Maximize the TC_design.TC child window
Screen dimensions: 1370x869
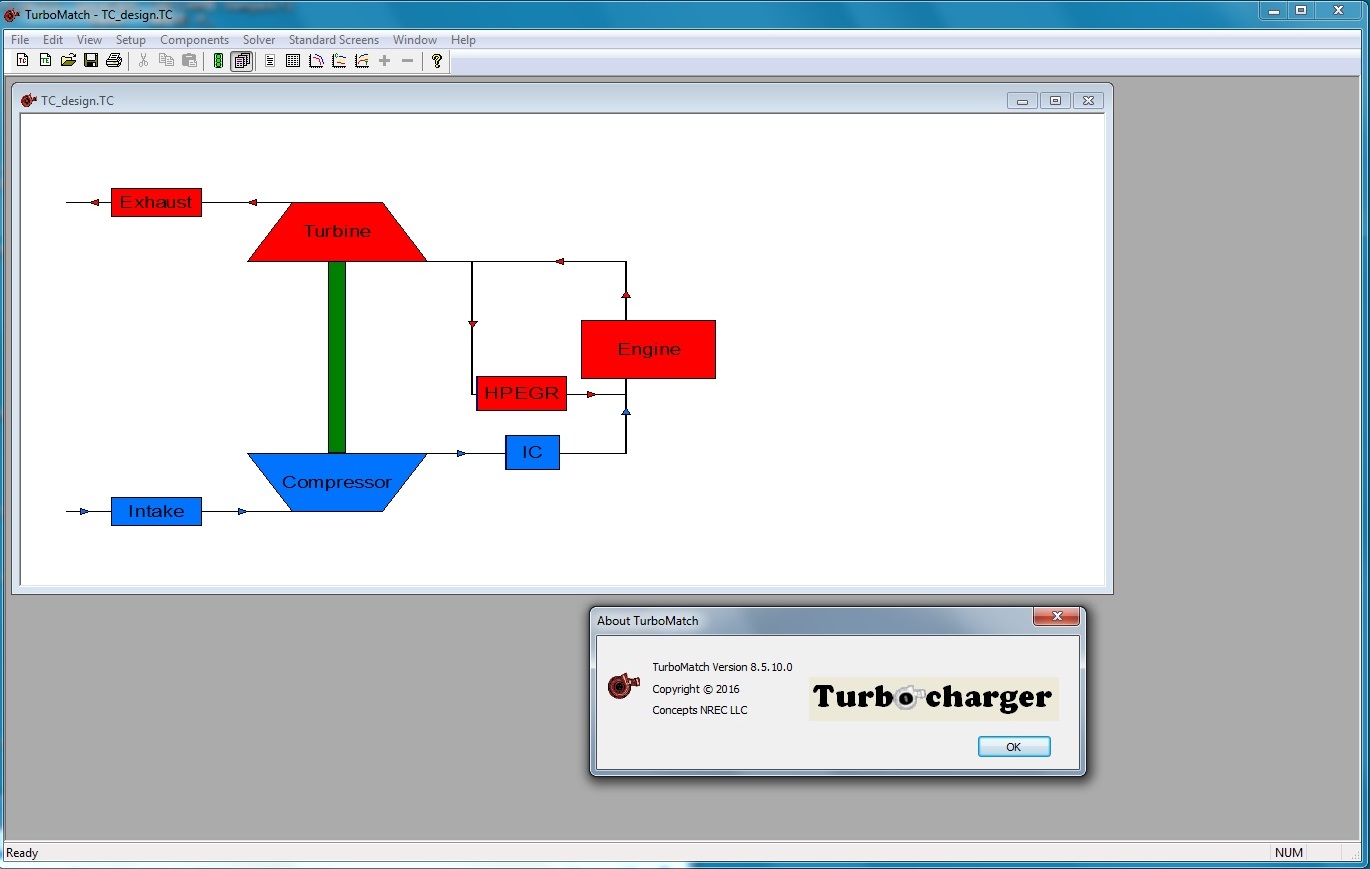[x=1055, y=101]
